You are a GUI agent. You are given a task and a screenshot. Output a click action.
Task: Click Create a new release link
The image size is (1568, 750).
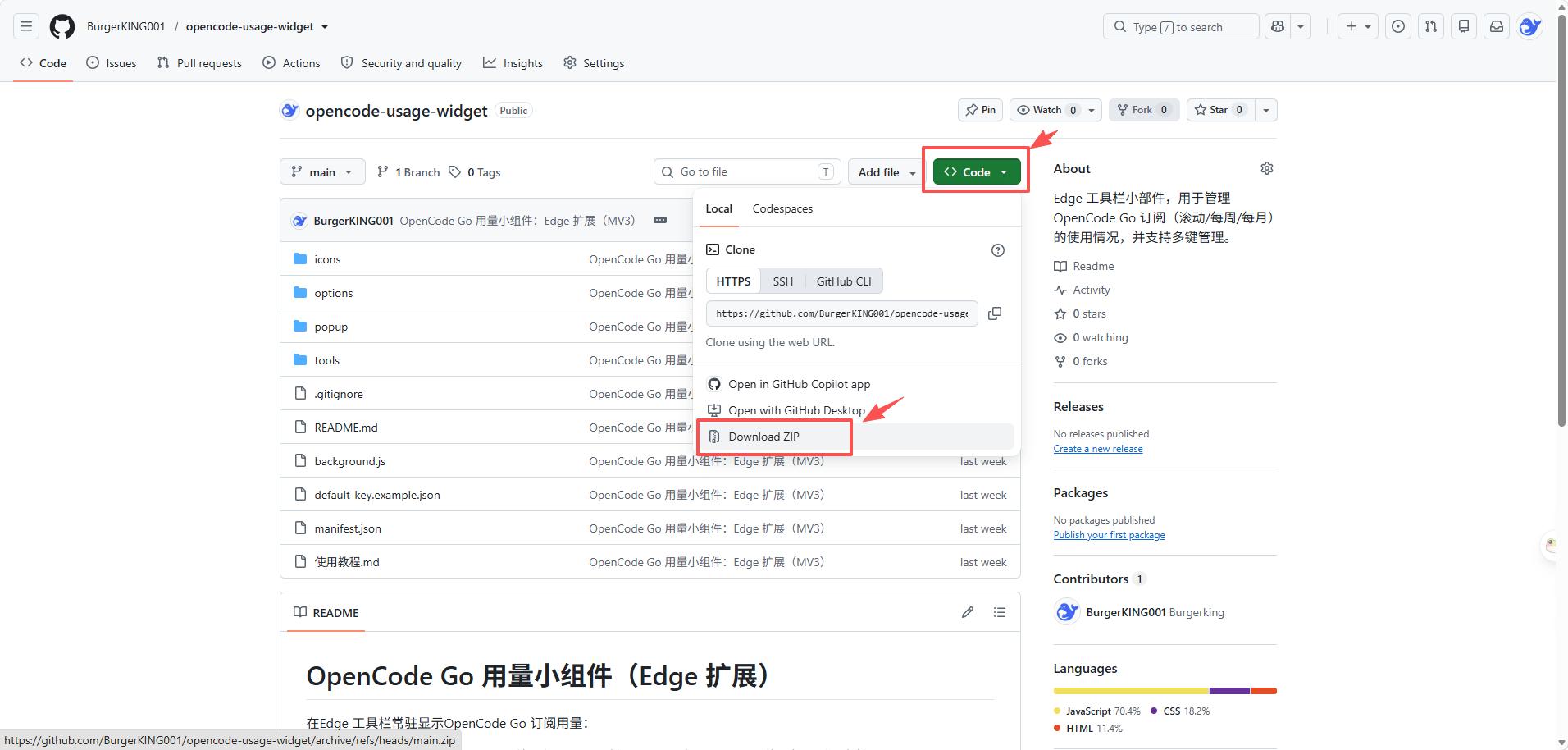(1098, 449)
